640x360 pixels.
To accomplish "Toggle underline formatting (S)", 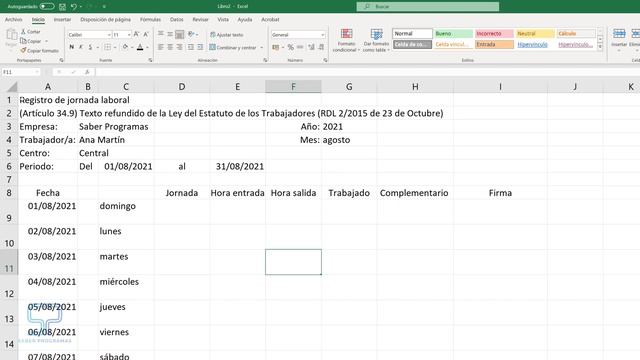I will [x=90, y=47].
